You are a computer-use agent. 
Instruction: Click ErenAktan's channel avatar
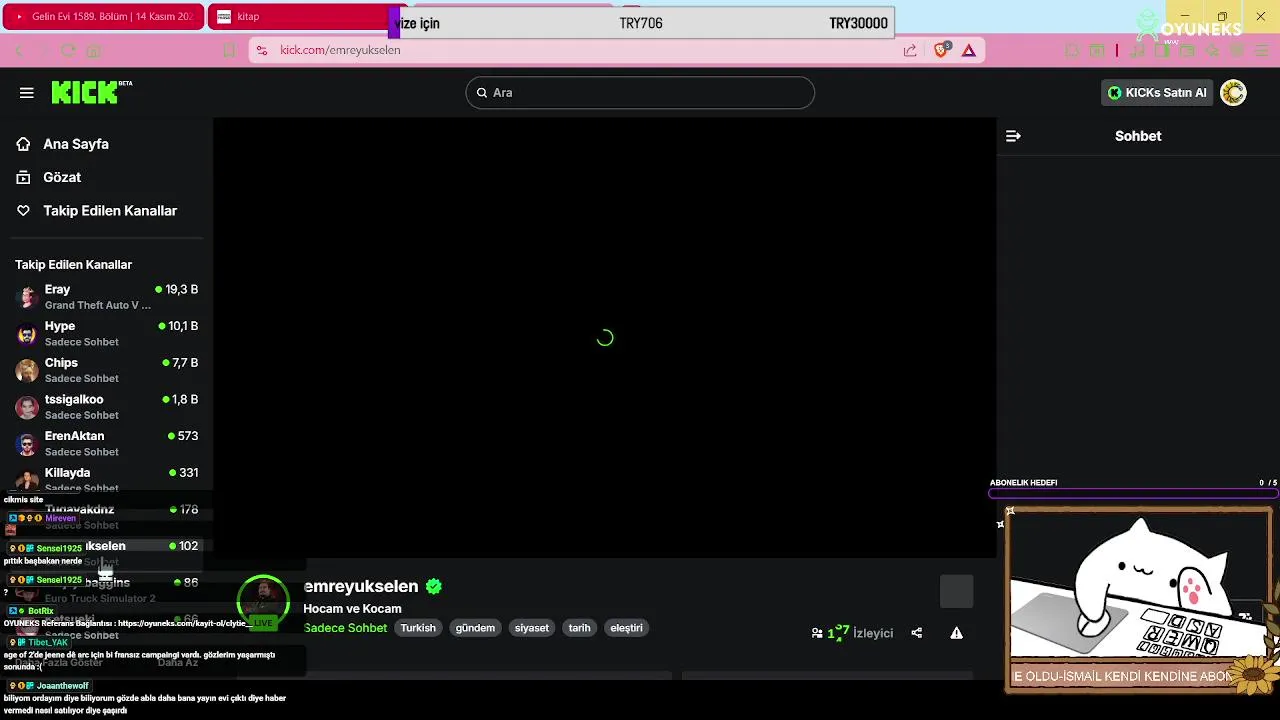tap(27, 444)
